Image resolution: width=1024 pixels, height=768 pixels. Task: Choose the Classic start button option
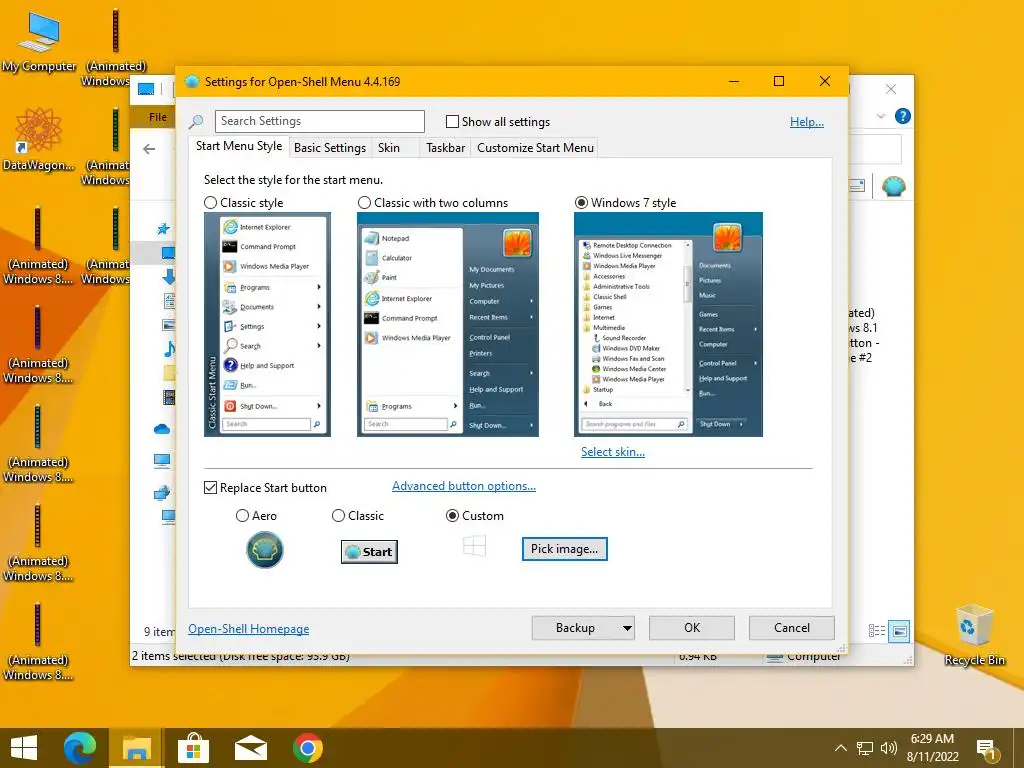point(338,516)
